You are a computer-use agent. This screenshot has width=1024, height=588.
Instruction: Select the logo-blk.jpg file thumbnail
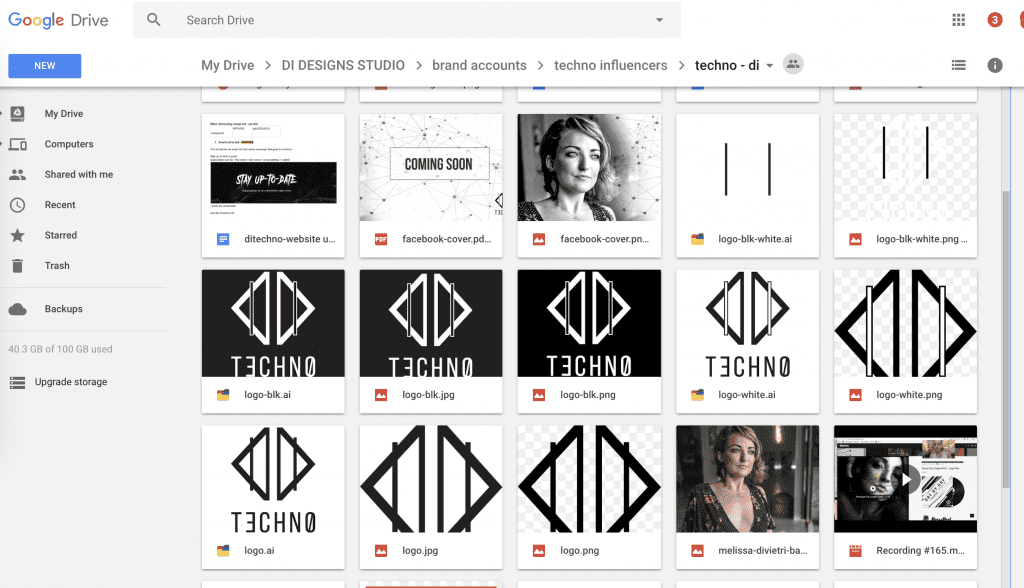click(x=431, y=323)
